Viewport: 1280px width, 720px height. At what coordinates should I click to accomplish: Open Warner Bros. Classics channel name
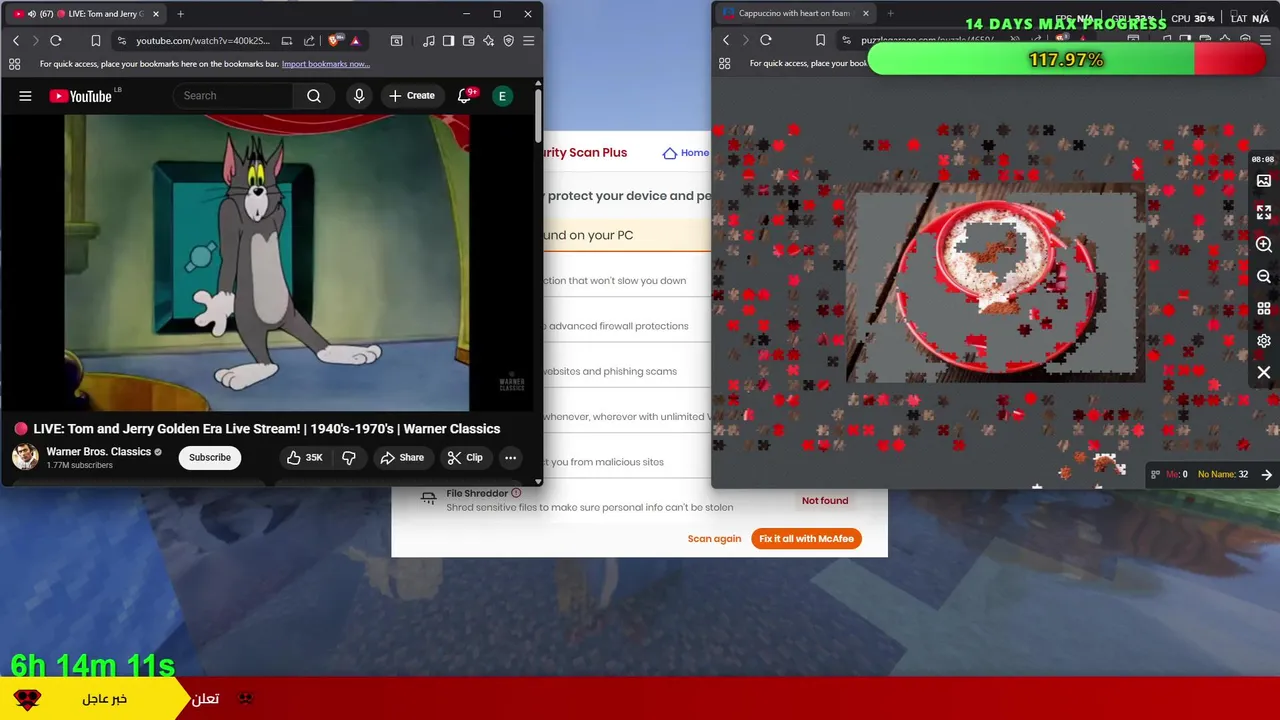[x=98, y=452]
